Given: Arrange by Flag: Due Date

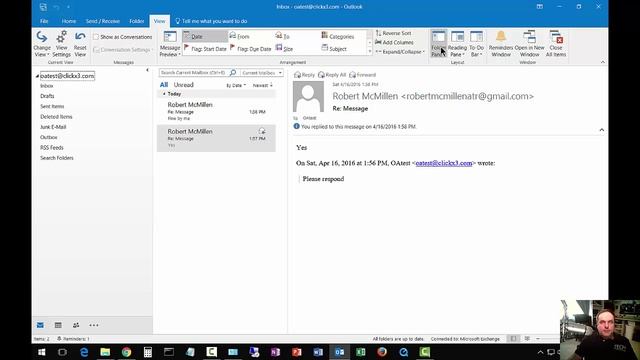Looking at the screenshot, I should click(x=251, y=49).
